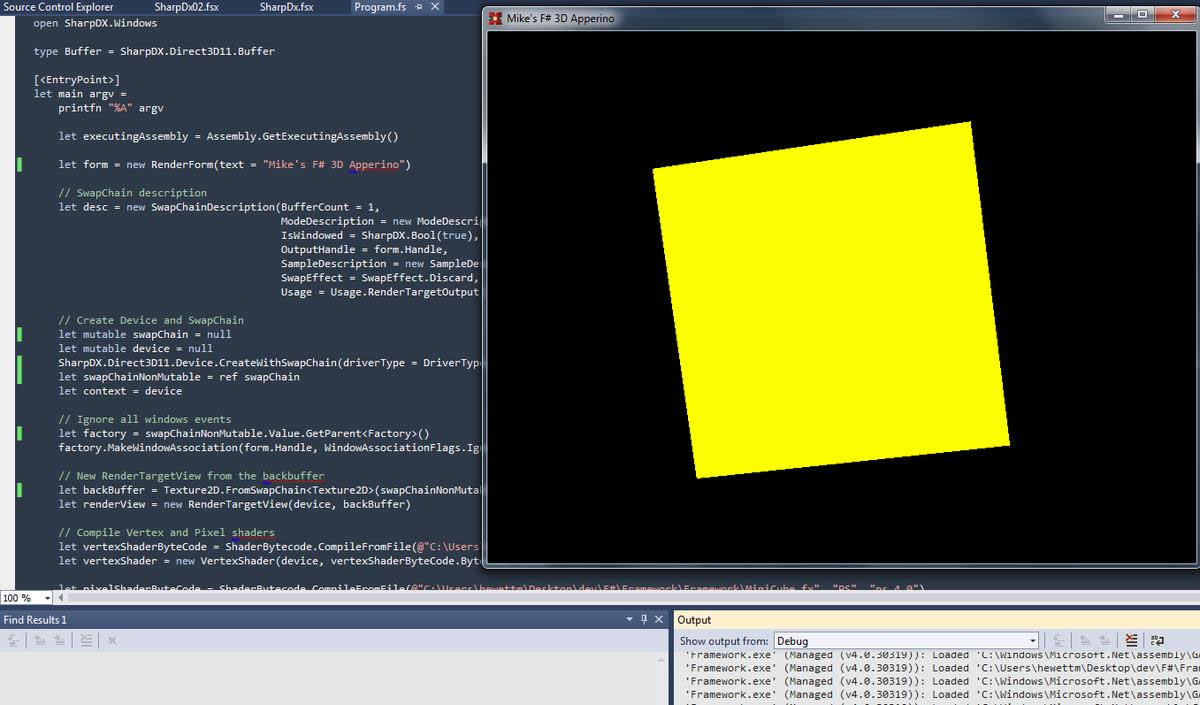Click the app icon in Mike's F# 3D Apperino titlebar

coord(496,18)
